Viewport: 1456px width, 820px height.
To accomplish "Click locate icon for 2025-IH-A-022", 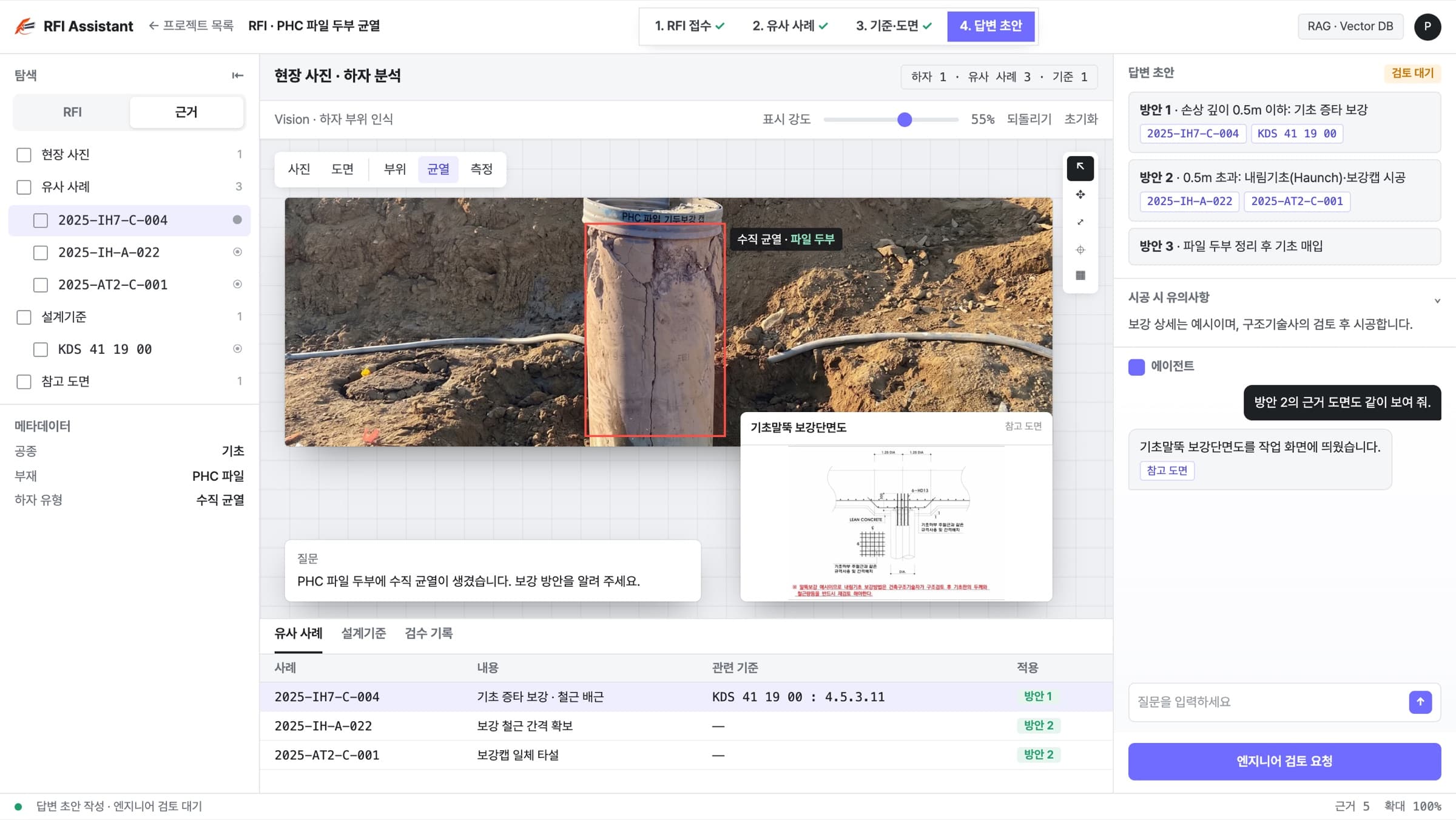I will click(x=237, y=252).
